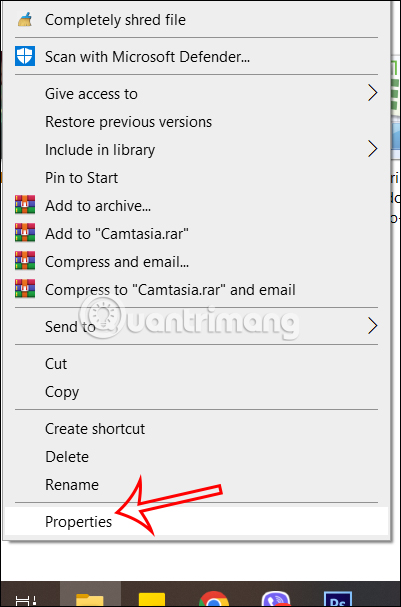
Task: Expand the Give access to submenu arrow
Action: click(372, 93)
